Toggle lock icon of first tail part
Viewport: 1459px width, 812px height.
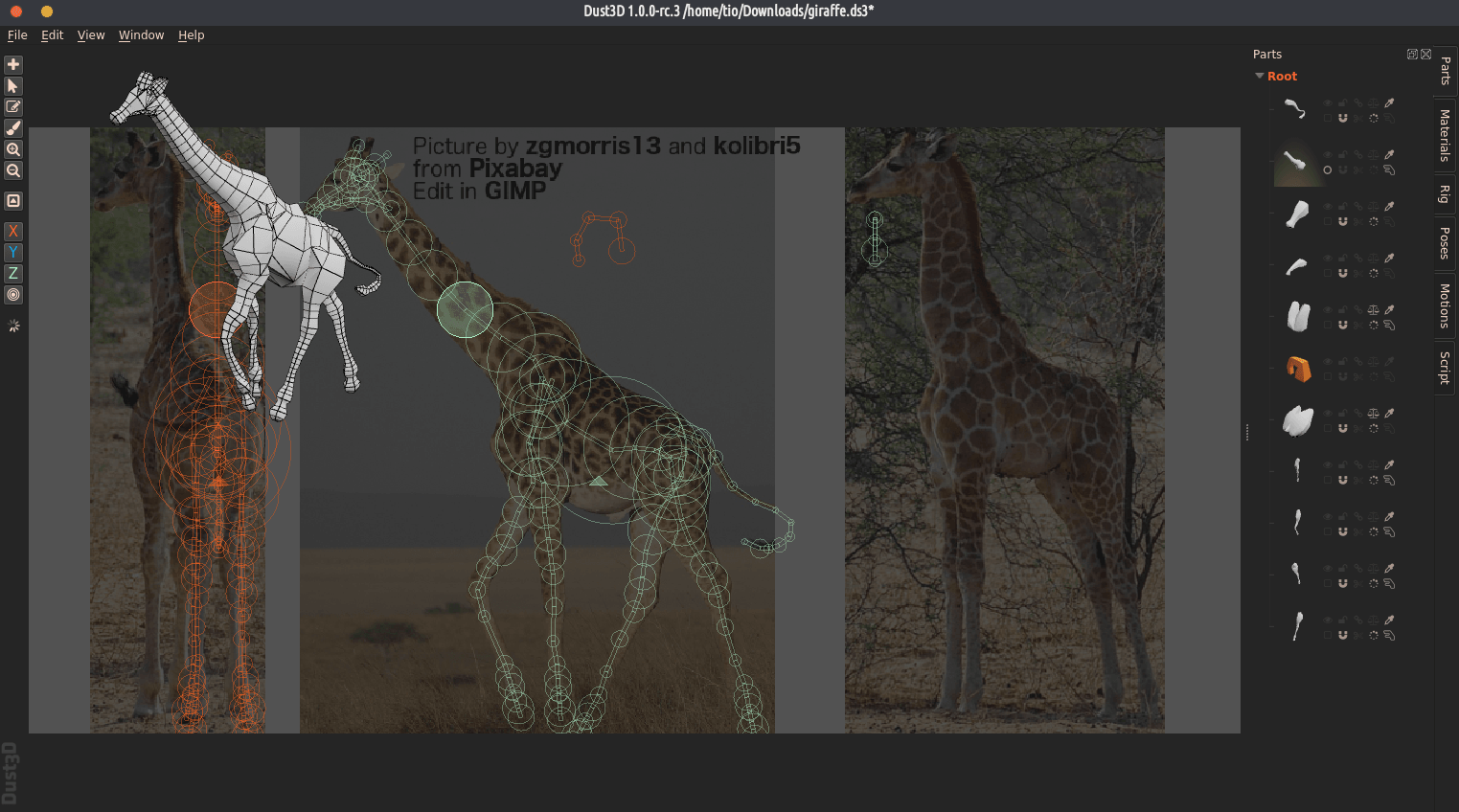(x=1343, y=103)
